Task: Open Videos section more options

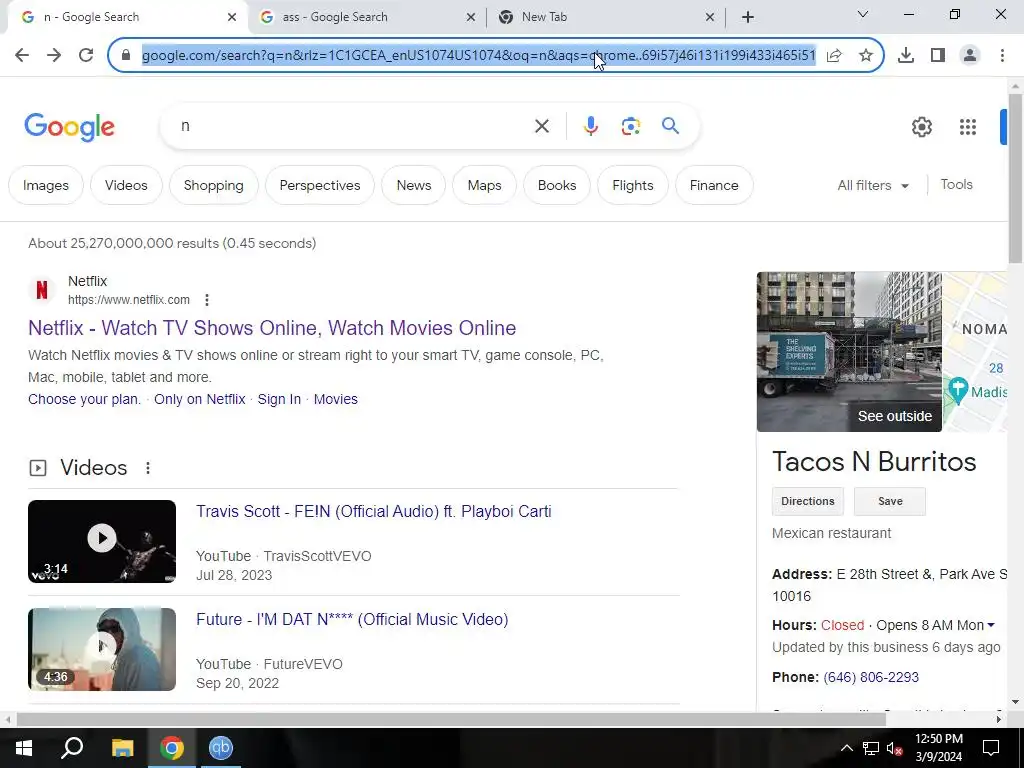Action: tap(148, 468)
